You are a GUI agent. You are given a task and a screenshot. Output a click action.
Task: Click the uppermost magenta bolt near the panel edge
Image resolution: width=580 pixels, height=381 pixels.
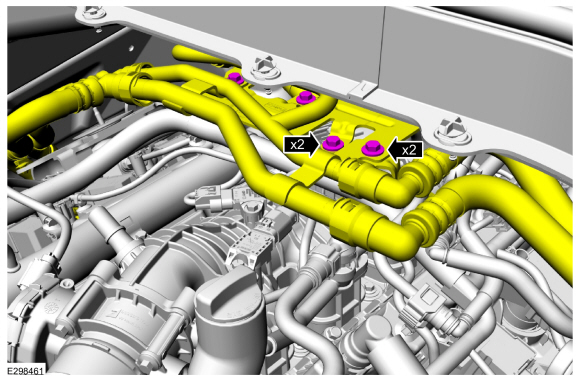pyautogui.click(x=235, y=78)
